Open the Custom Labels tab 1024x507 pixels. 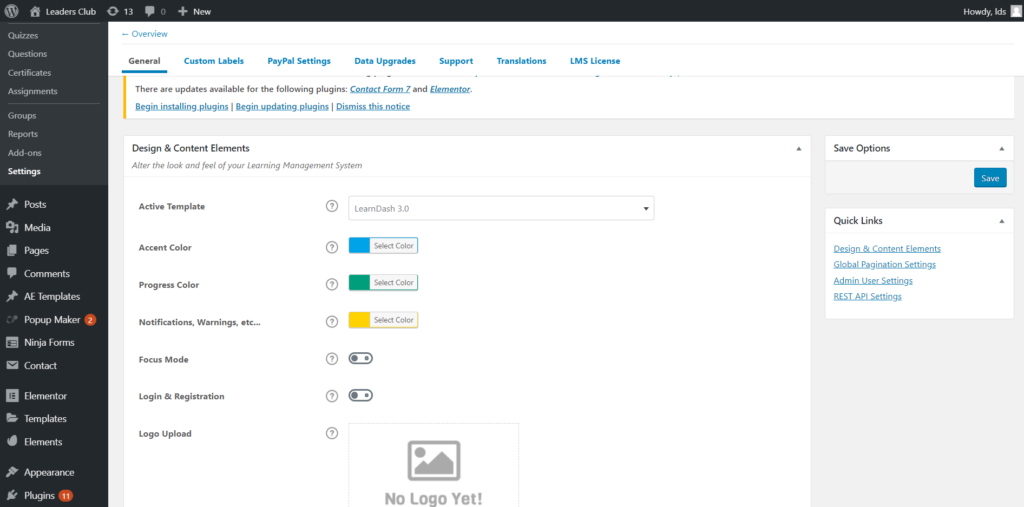[213, 61]
